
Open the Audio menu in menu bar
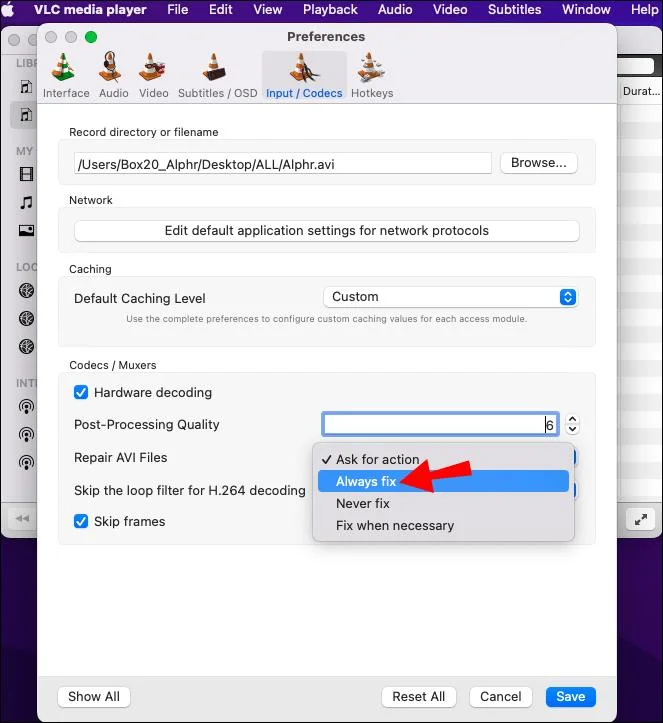tap(395, 10)
